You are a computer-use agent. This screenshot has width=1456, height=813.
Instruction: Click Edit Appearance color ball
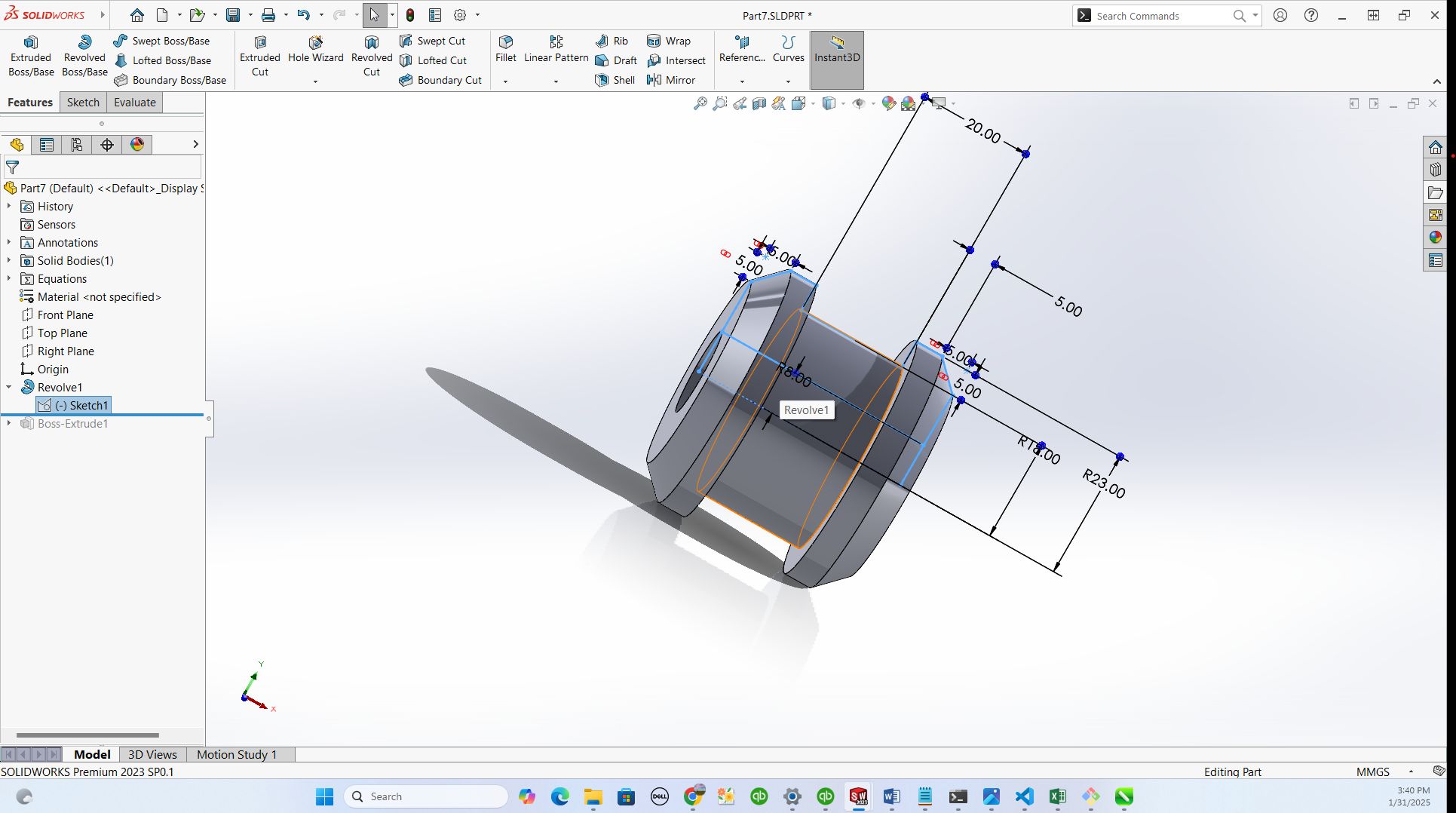(x=889, y=103)
